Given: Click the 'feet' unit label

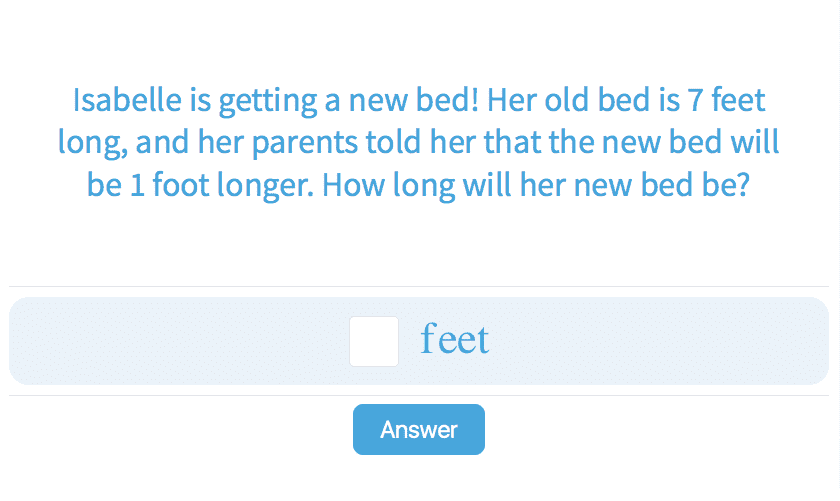Looking at the screenshot, I should coord(455,340).
